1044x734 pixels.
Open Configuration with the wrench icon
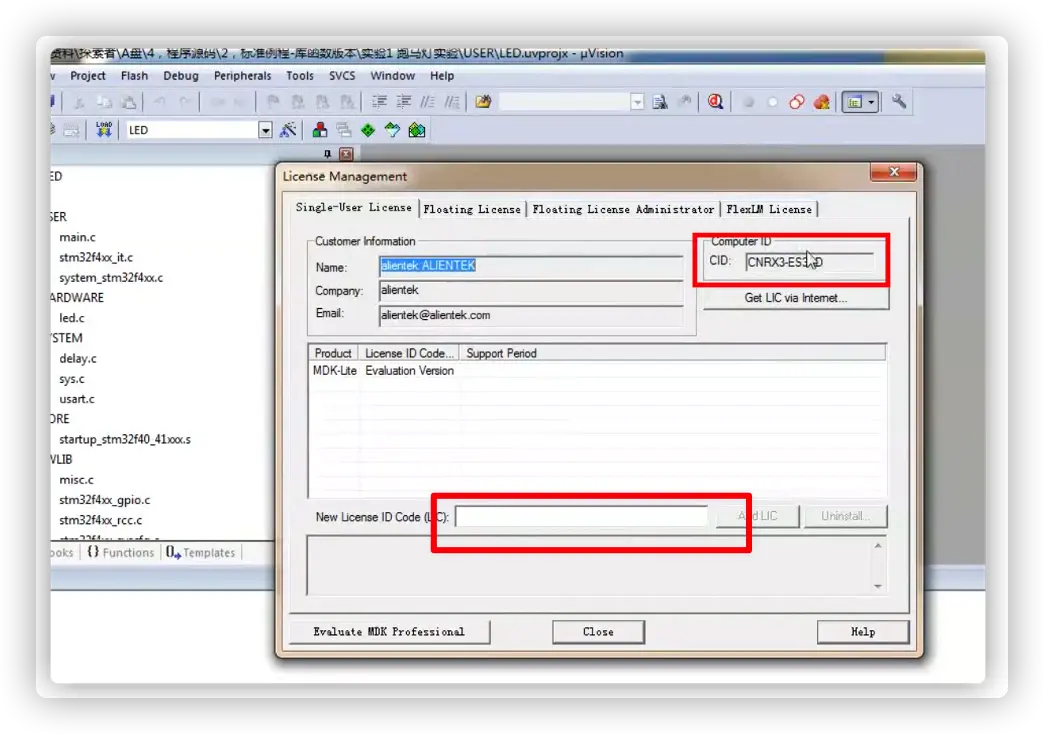point(899,102)
